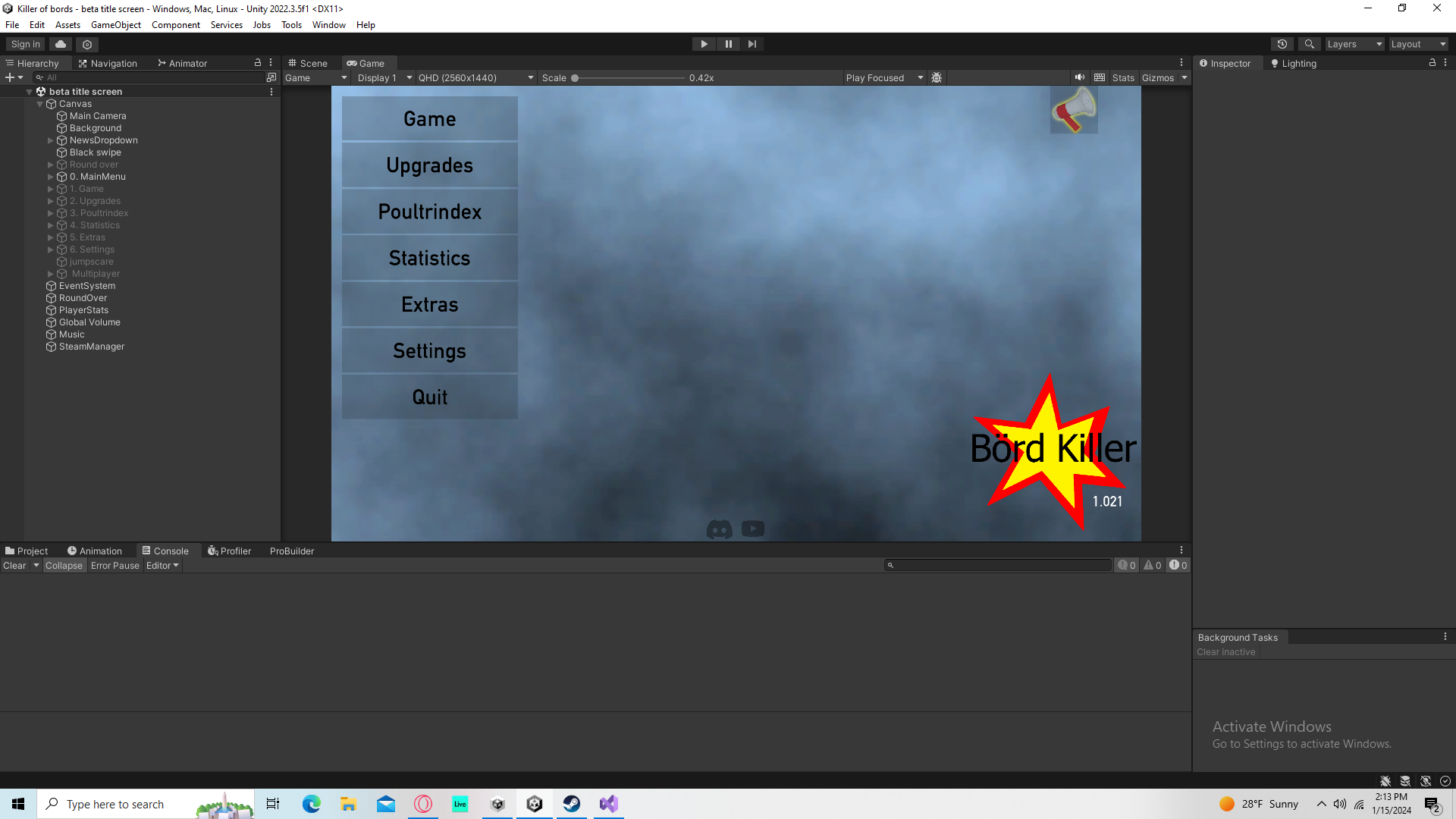This screenshot has height=819, width=1456.
Task: Expand the NewsDropdown hierarchy item
Action: [x=51, y=140]
